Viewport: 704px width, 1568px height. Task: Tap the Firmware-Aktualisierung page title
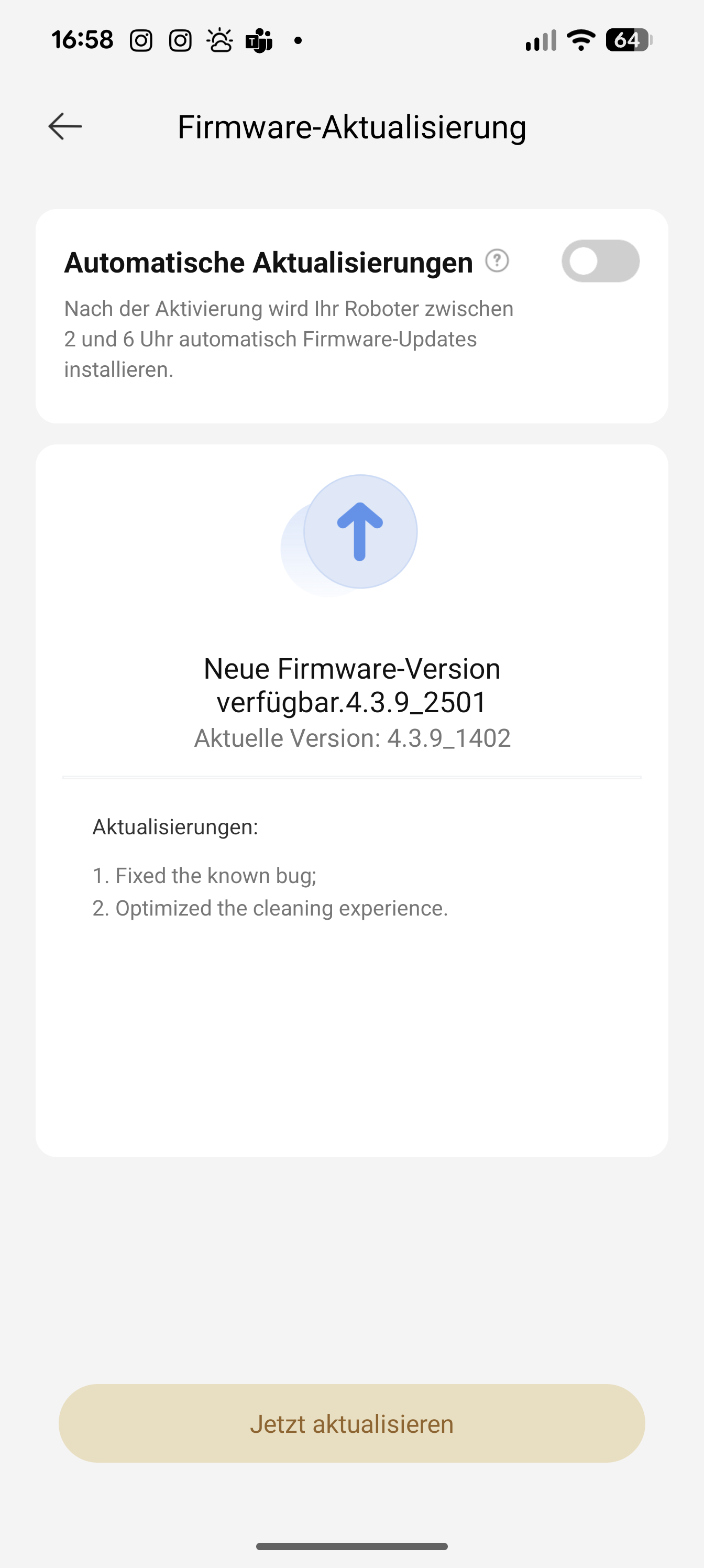(351, 127)
